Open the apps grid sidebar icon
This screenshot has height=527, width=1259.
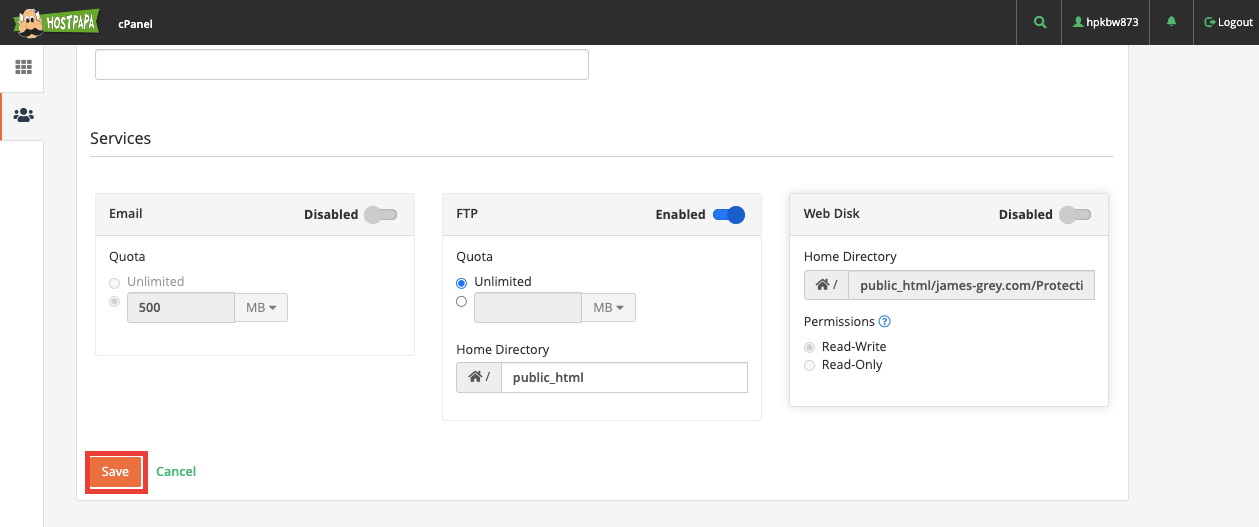click(23, 67)
